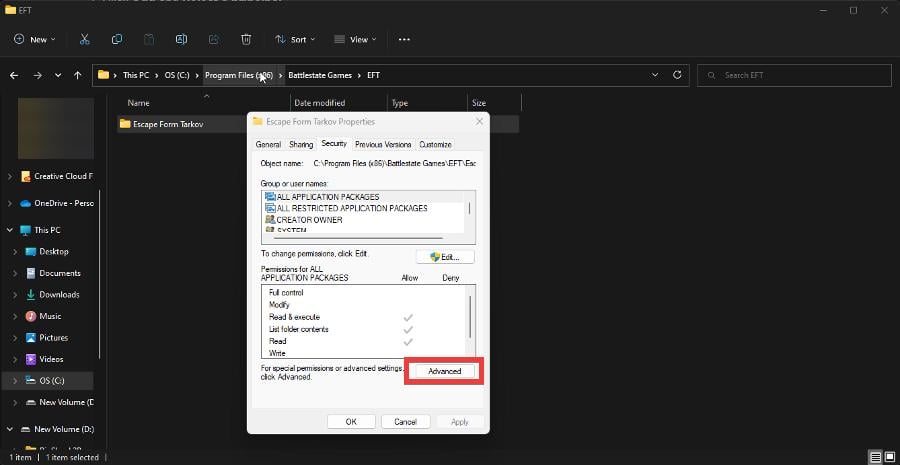
Task: Click OS (C:) breadcrumb in address bar
Action: point(177,75)
